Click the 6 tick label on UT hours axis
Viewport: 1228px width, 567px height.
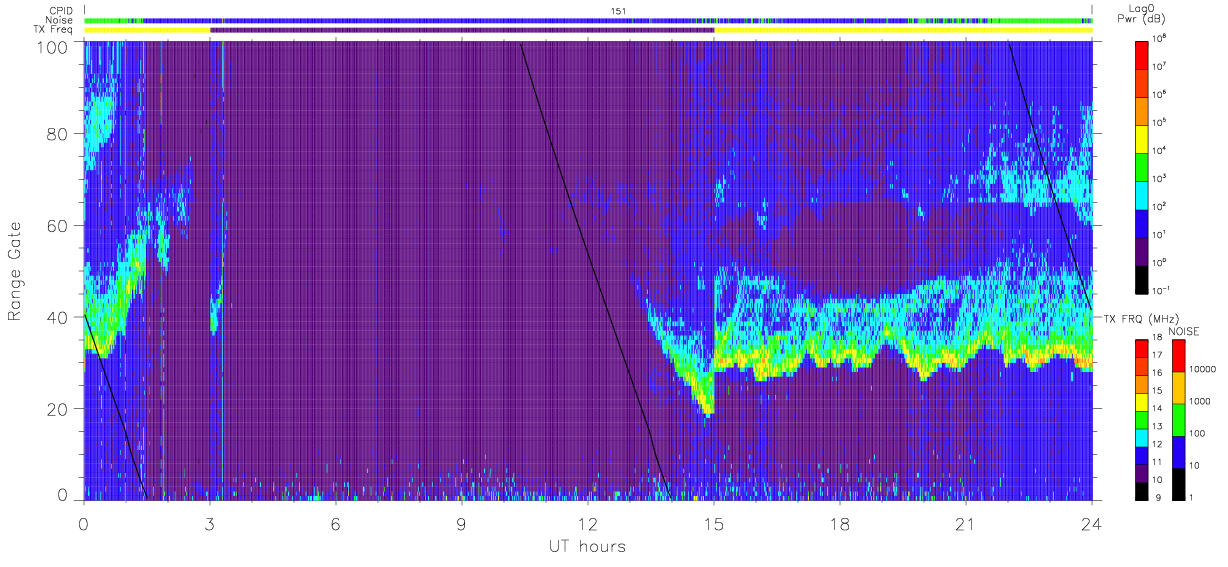click(x=336, y=524)
